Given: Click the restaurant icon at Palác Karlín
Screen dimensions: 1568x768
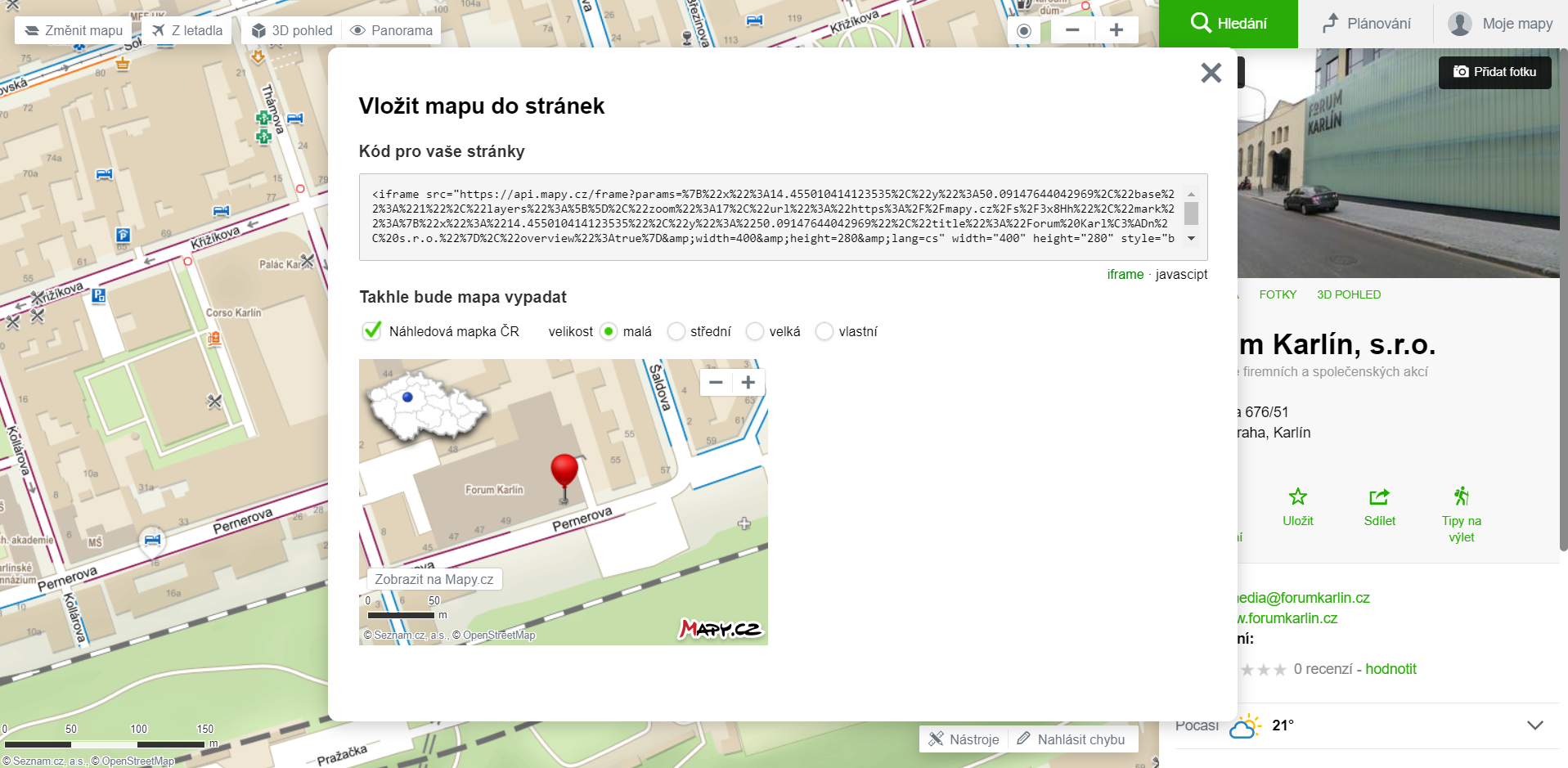Looking at the screenshot, I should pyautogui.click(x=307, y=262).
